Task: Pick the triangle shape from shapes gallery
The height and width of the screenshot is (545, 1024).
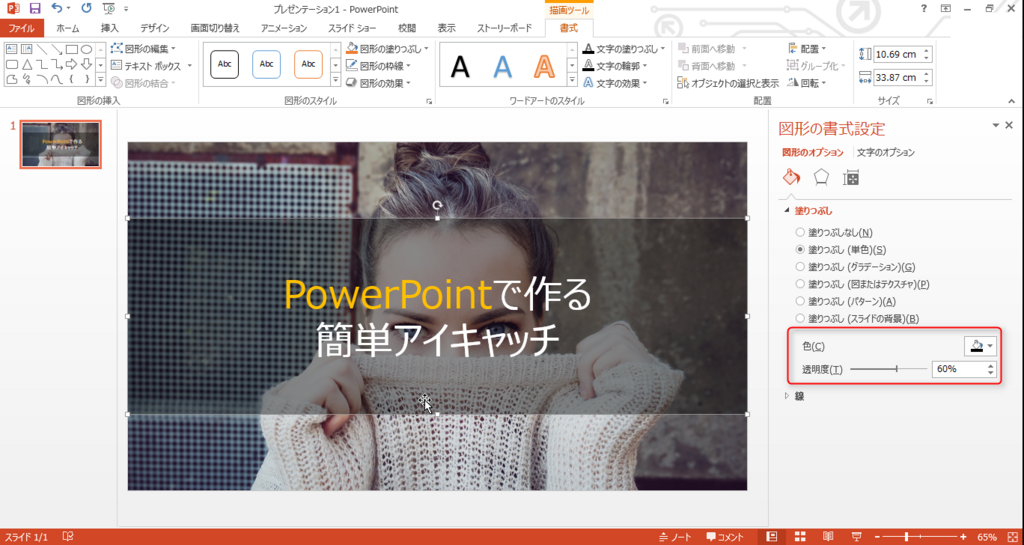Action: point(27,65)
